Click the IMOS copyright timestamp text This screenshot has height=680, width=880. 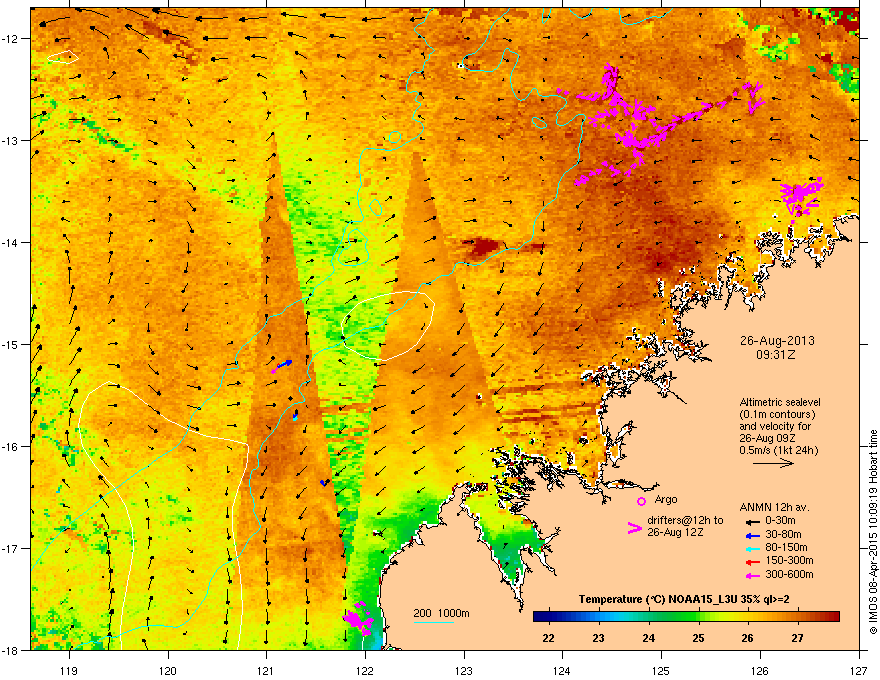(x=873, y=532)
